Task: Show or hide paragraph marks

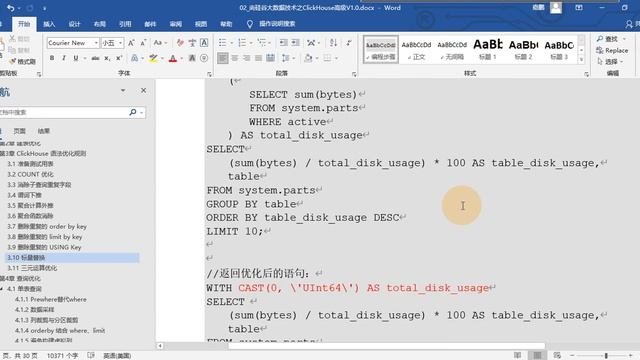Action: [348, 43]
